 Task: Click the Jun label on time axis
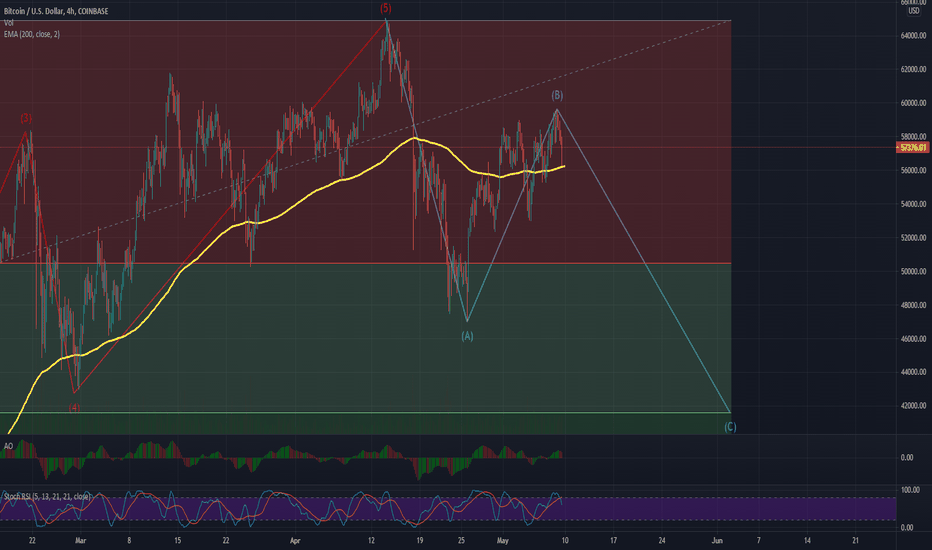click(x=717, y=540)
